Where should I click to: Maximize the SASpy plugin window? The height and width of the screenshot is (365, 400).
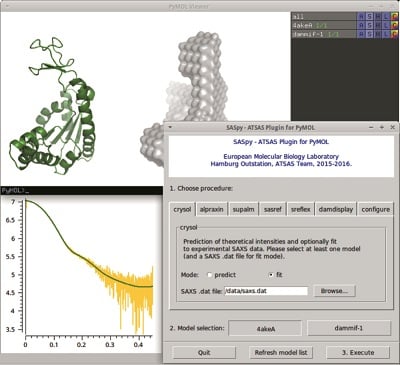point(382,127)
